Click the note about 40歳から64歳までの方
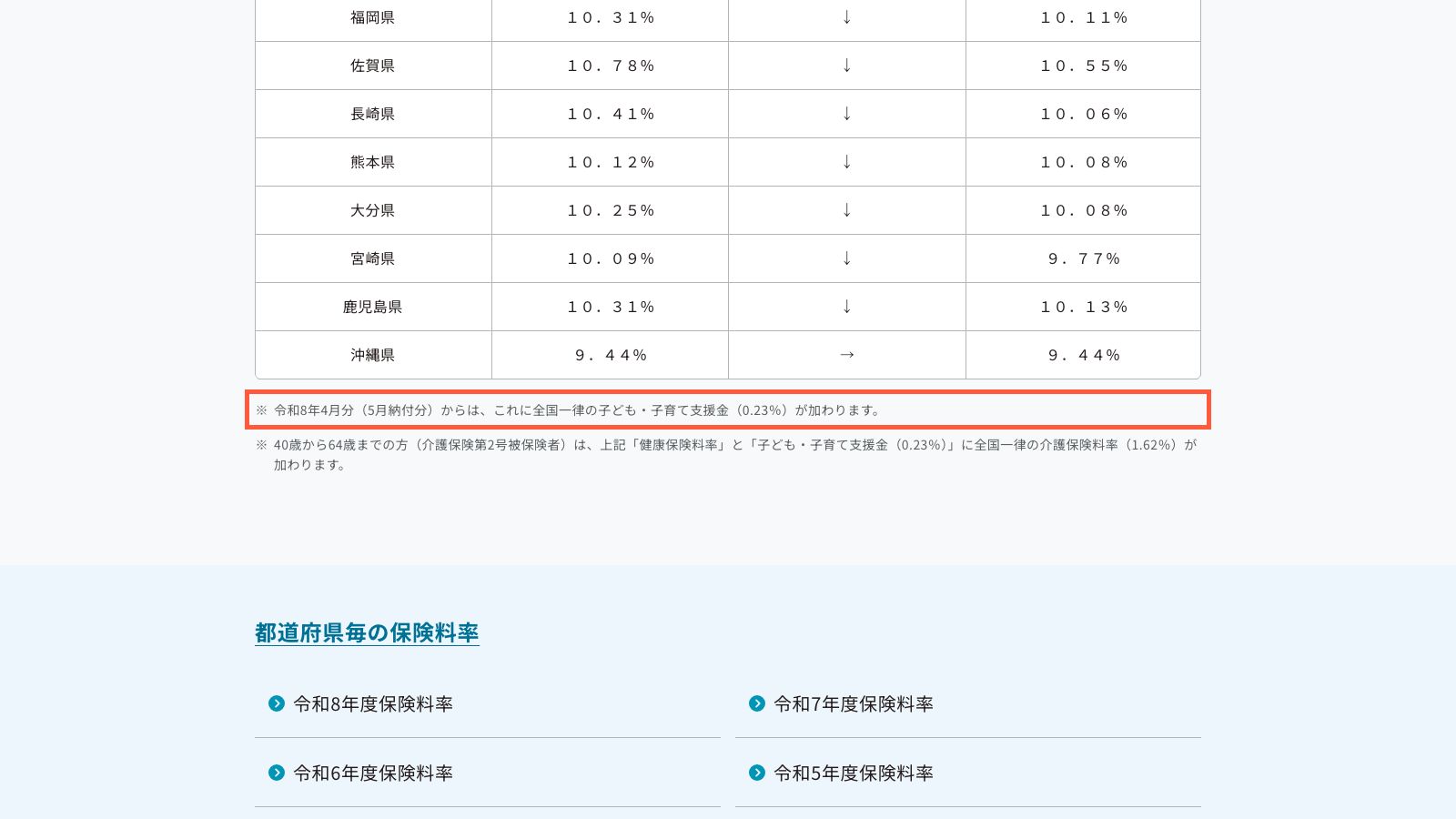Viewport: 1456px width, 819px height. coord(726,455)
